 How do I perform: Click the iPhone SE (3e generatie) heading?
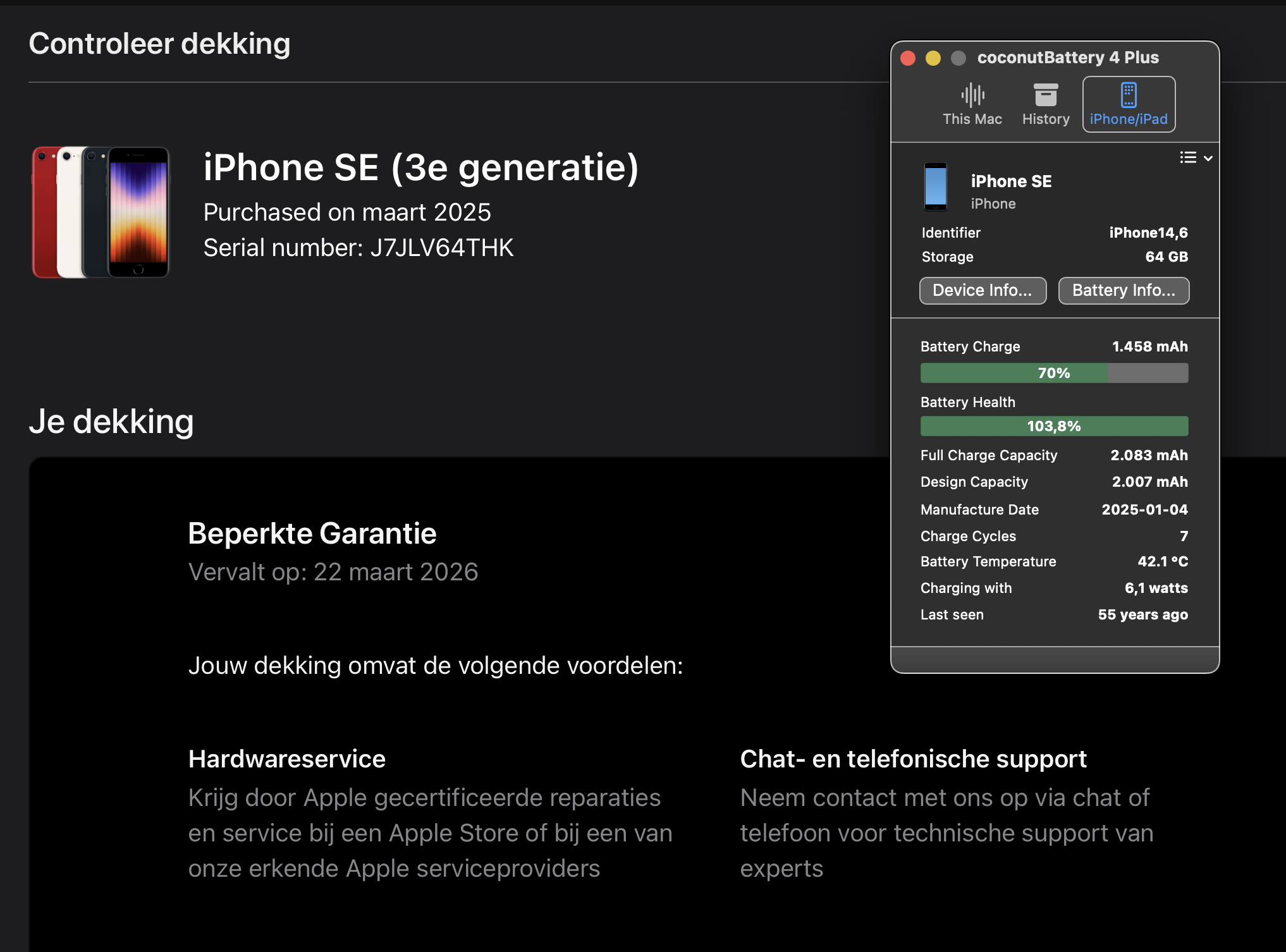click(x=420, y=168)
